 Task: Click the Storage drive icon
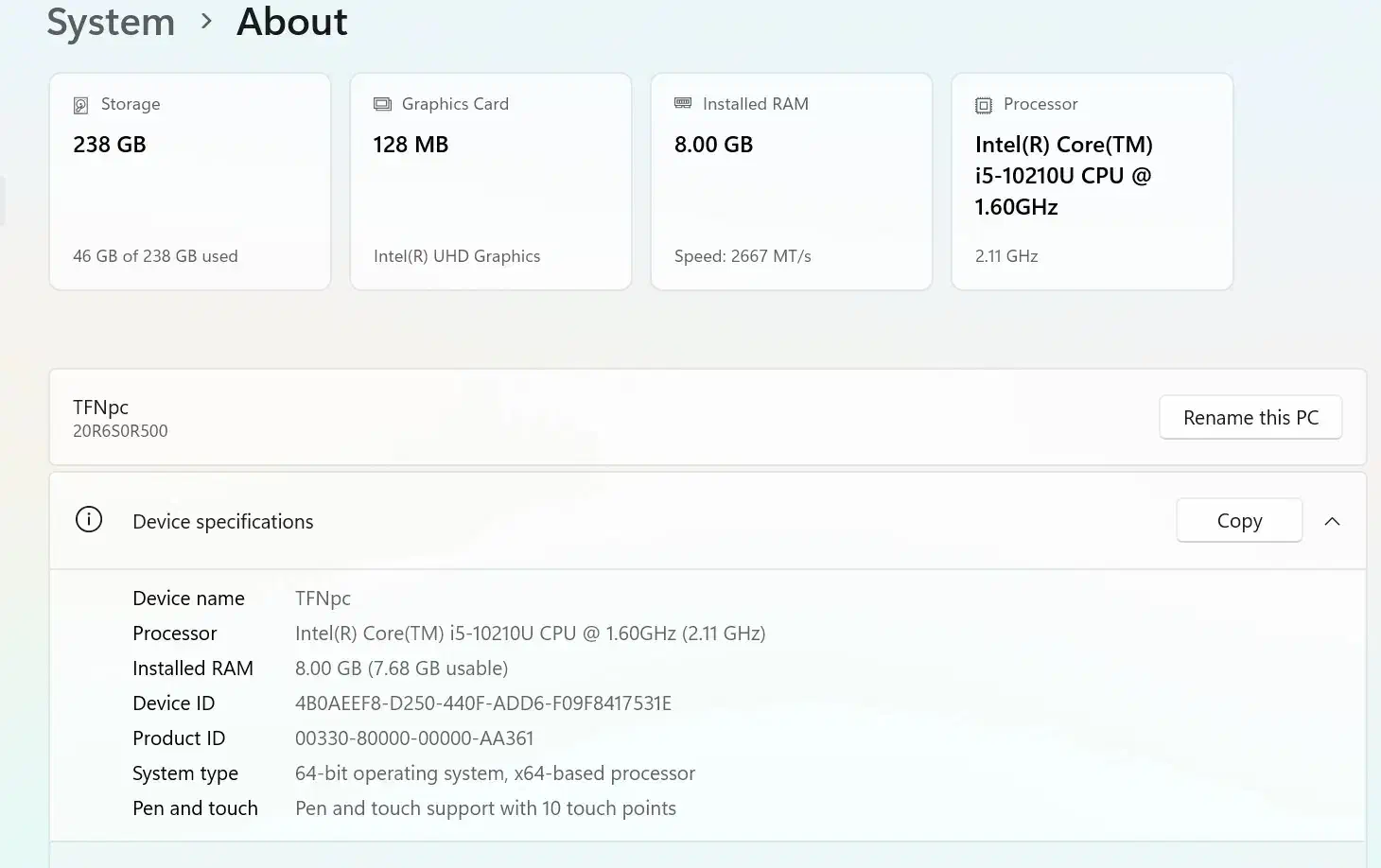tap(81, 105)
